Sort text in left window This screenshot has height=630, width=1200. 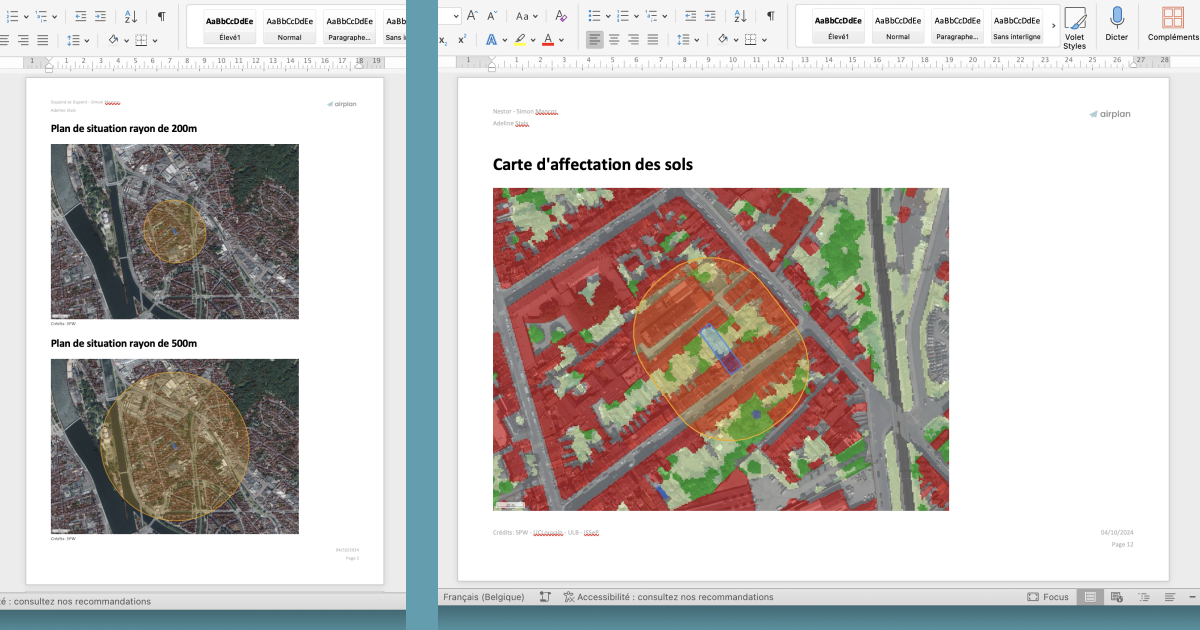[132, 16]
